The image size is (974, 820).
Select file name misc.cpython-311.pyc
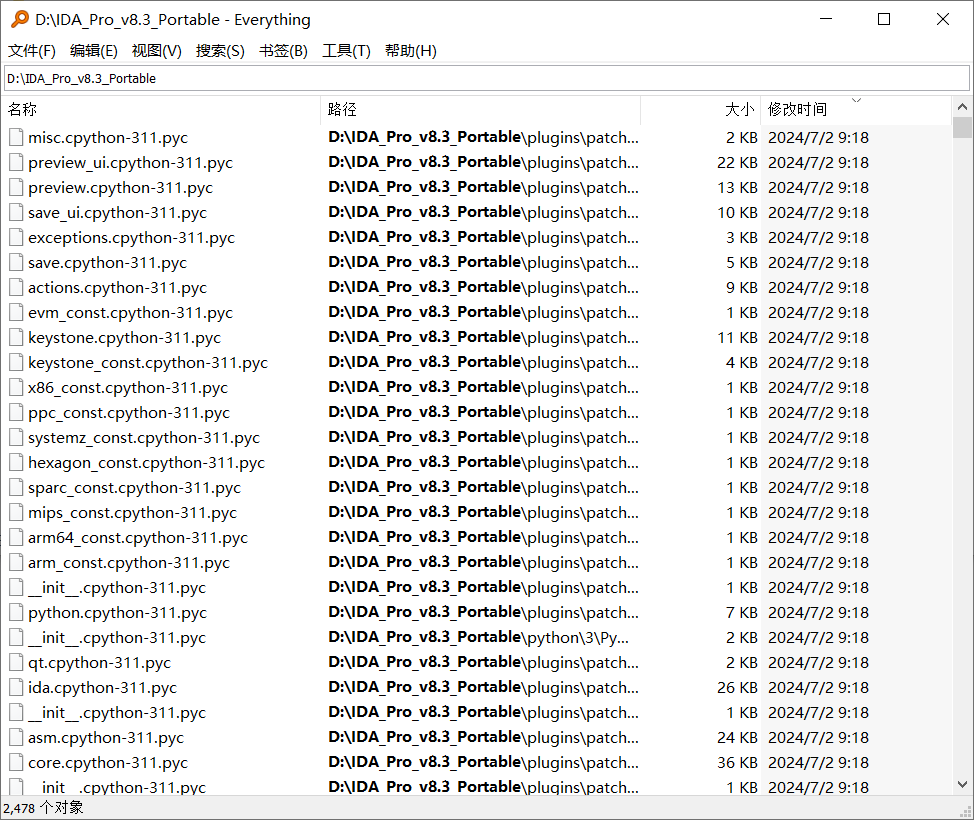[x=107, y=137]
